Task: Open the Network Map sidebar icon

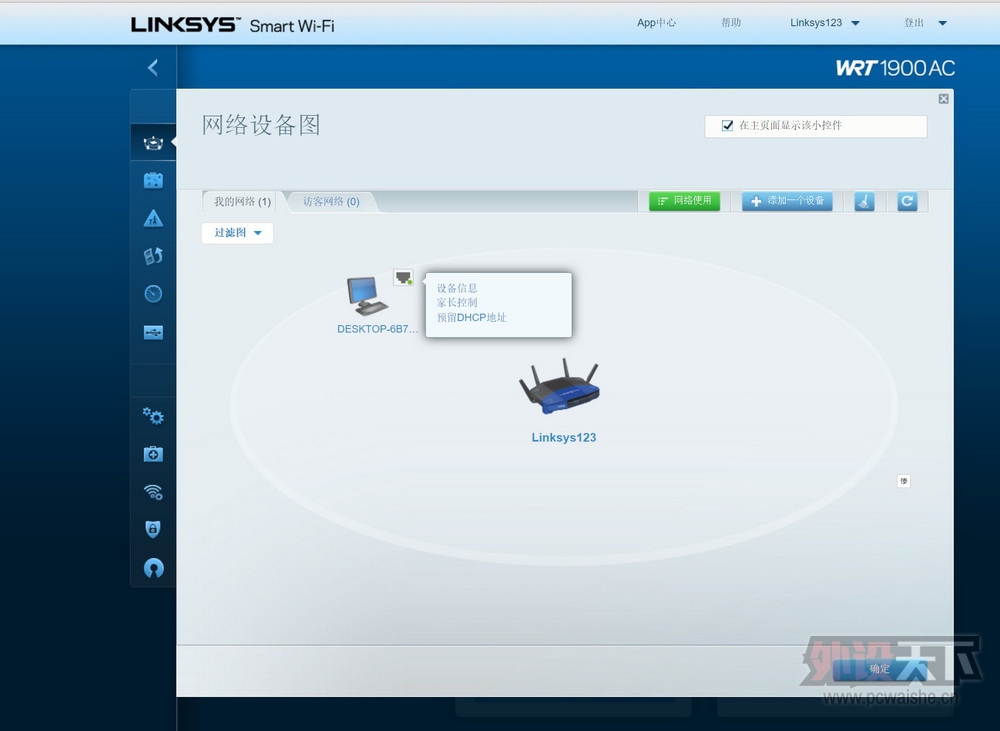Action: [153, 143]
